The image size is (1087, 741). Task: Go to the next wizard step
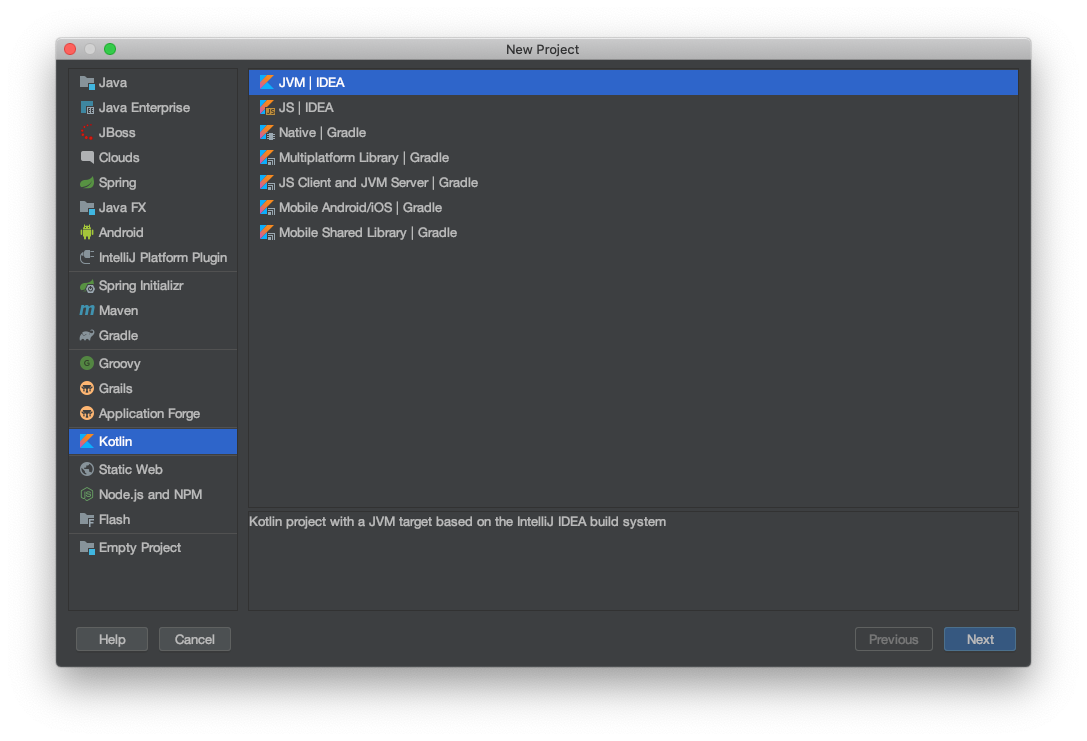pyautogui.click(x=980, y=639)
